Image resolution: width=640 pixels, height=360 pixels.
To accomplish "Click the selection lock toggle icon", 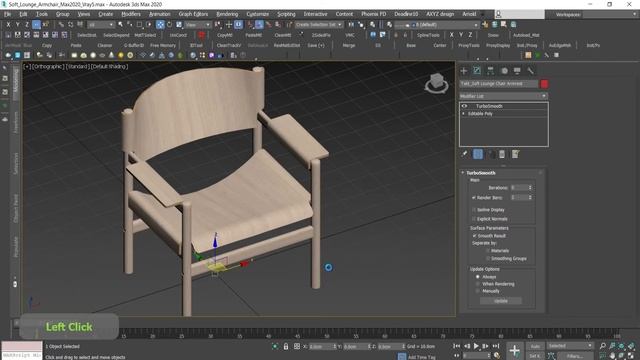I will pyautogui.click(x=286, y=346).
